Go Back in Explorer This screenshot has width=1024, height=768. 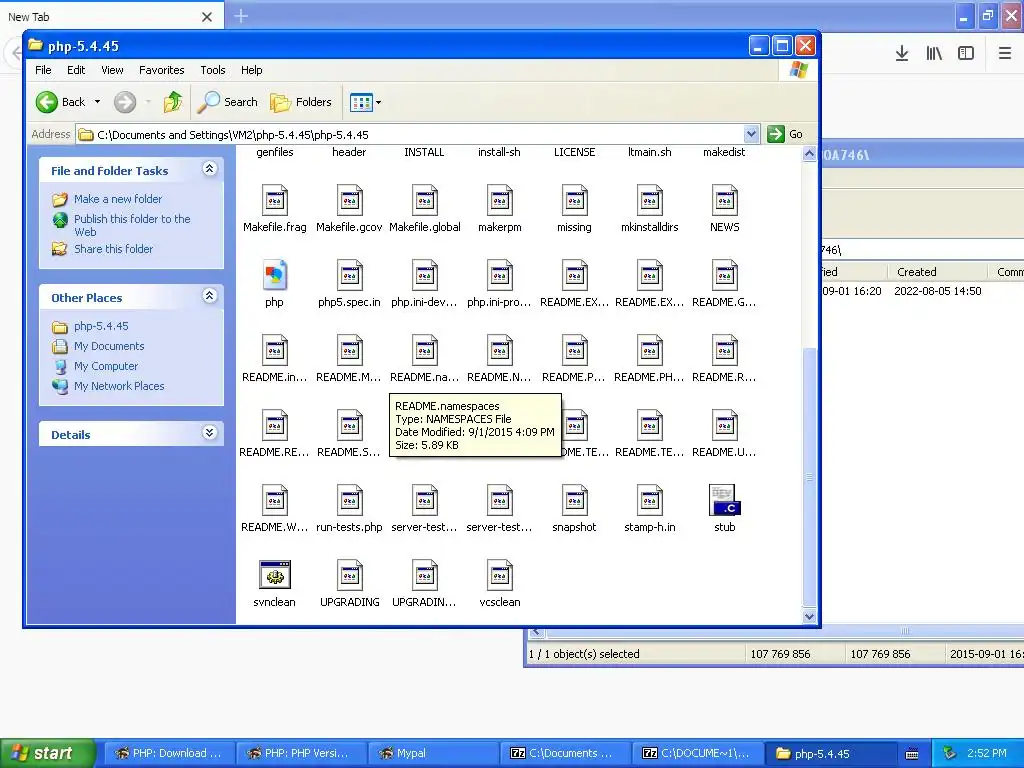pos(61,102)
